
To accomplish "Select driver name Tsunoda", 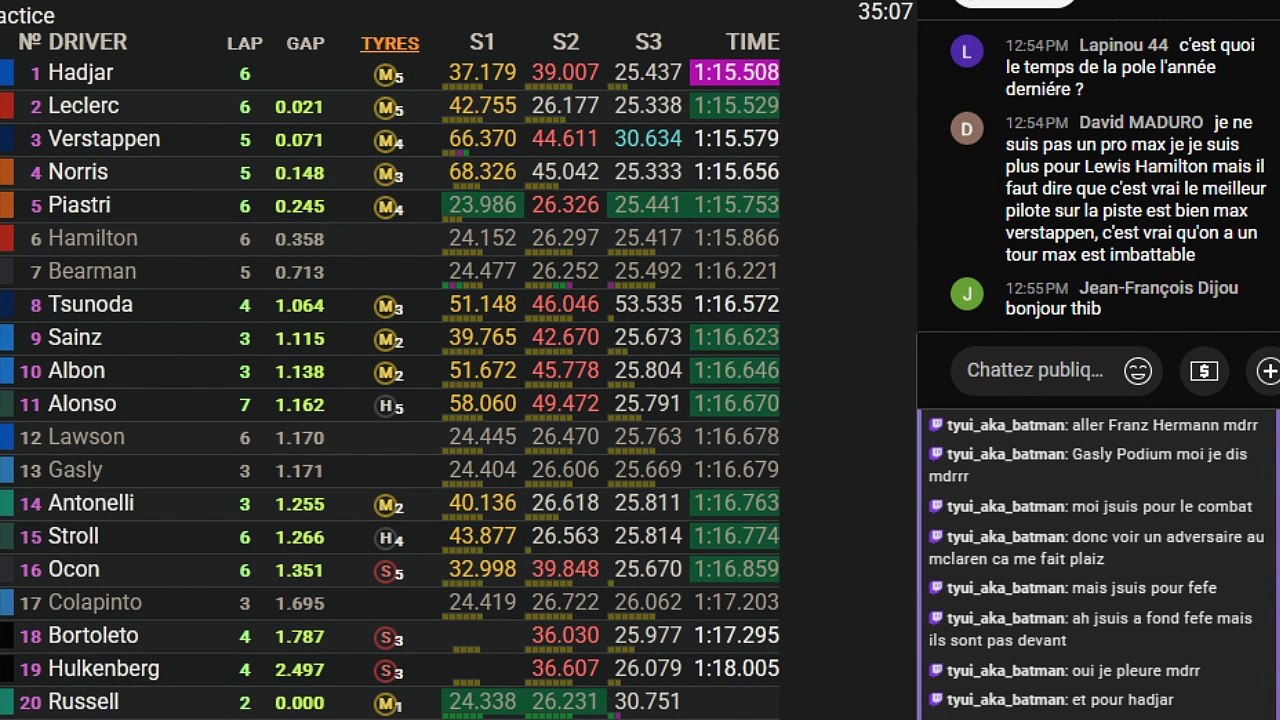I will [90, 303].
